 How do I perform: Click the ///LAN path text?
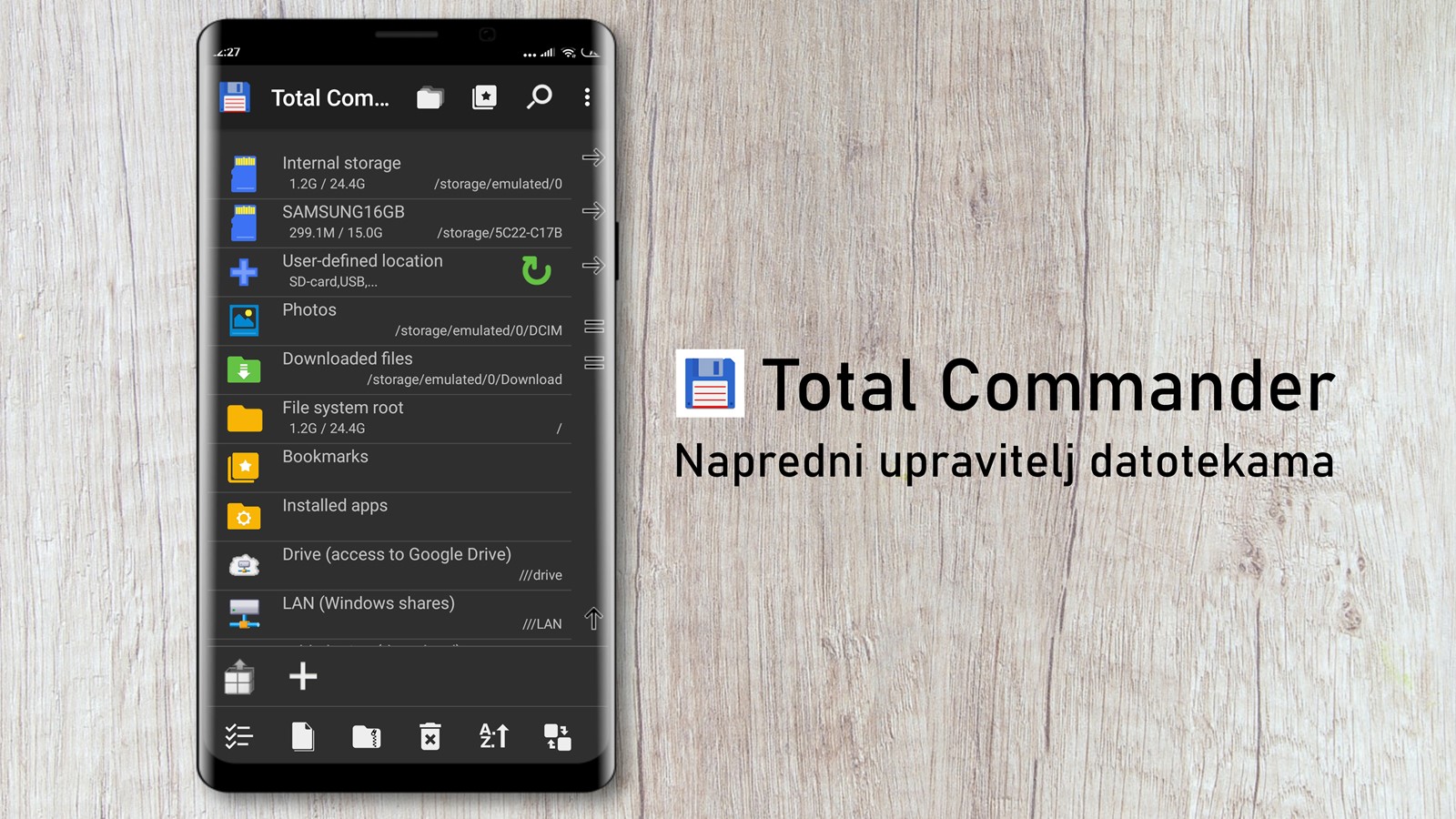542,624
